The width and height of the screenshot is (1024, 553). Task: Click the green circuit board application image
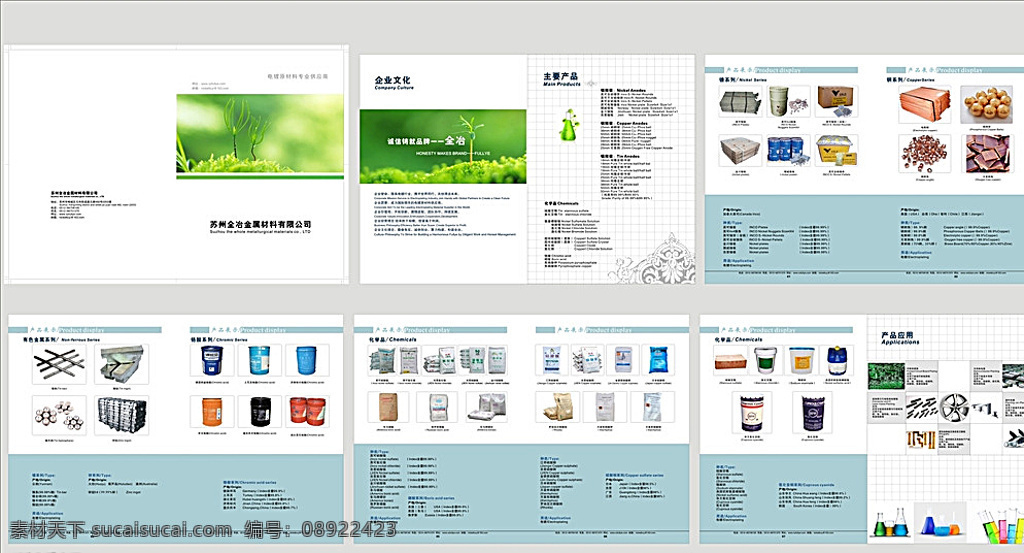pyautogui.click(x=886, y=376)
